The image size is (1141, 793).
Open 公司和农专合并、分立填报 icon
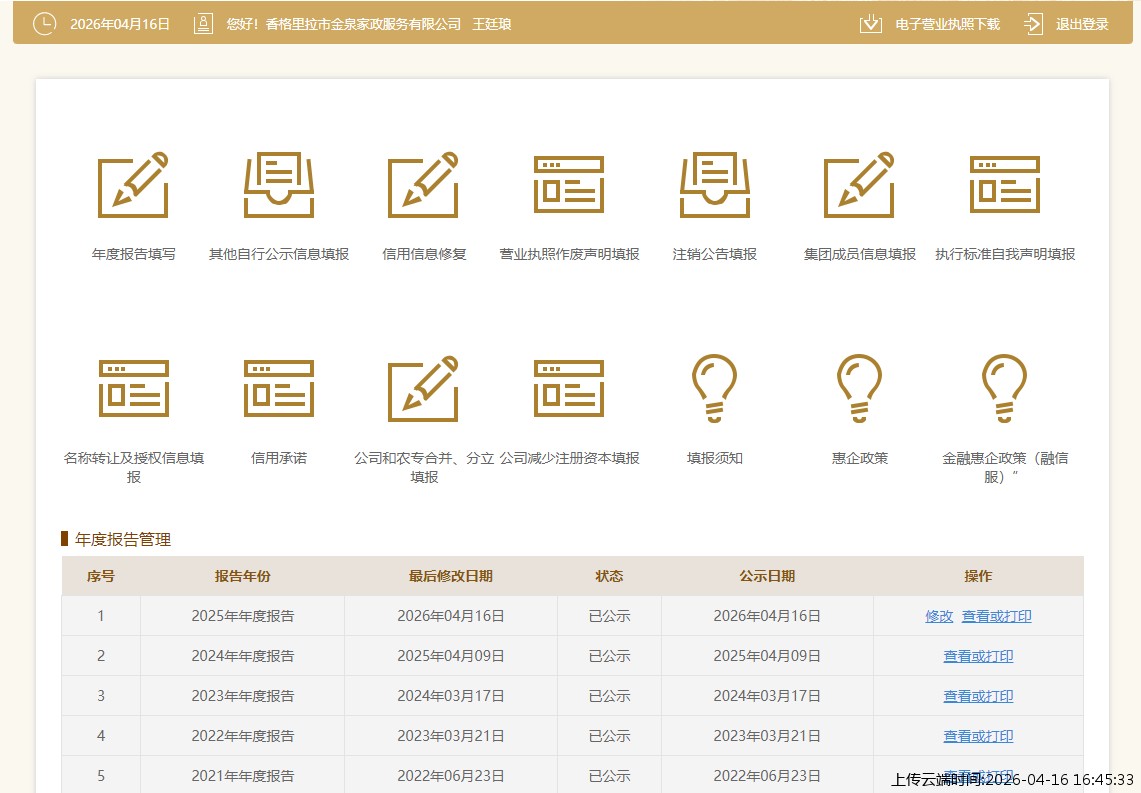[x=424, y=389]
